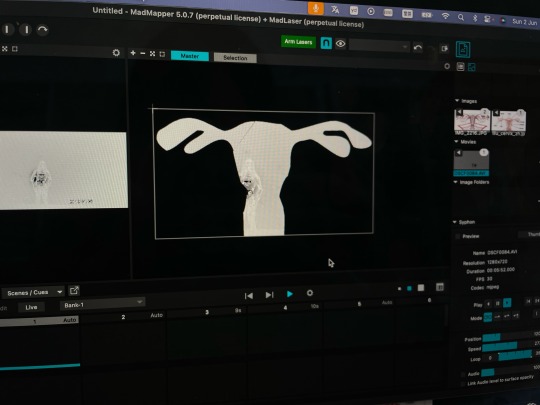Select the teal loop mode button
540x405 pixels.
click(x=488, y=317)
